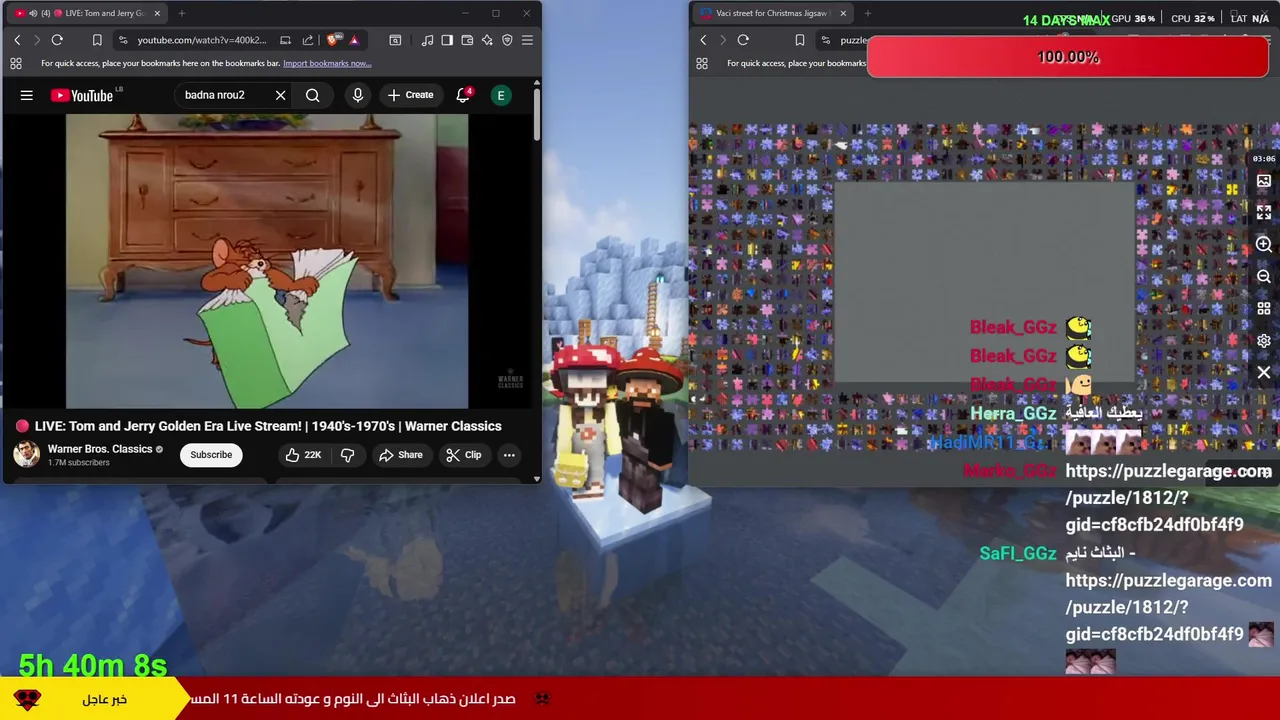This screenshot has width=1280, height=720.
Task: Close the Tom and Jerry tab
Action: 157,13
